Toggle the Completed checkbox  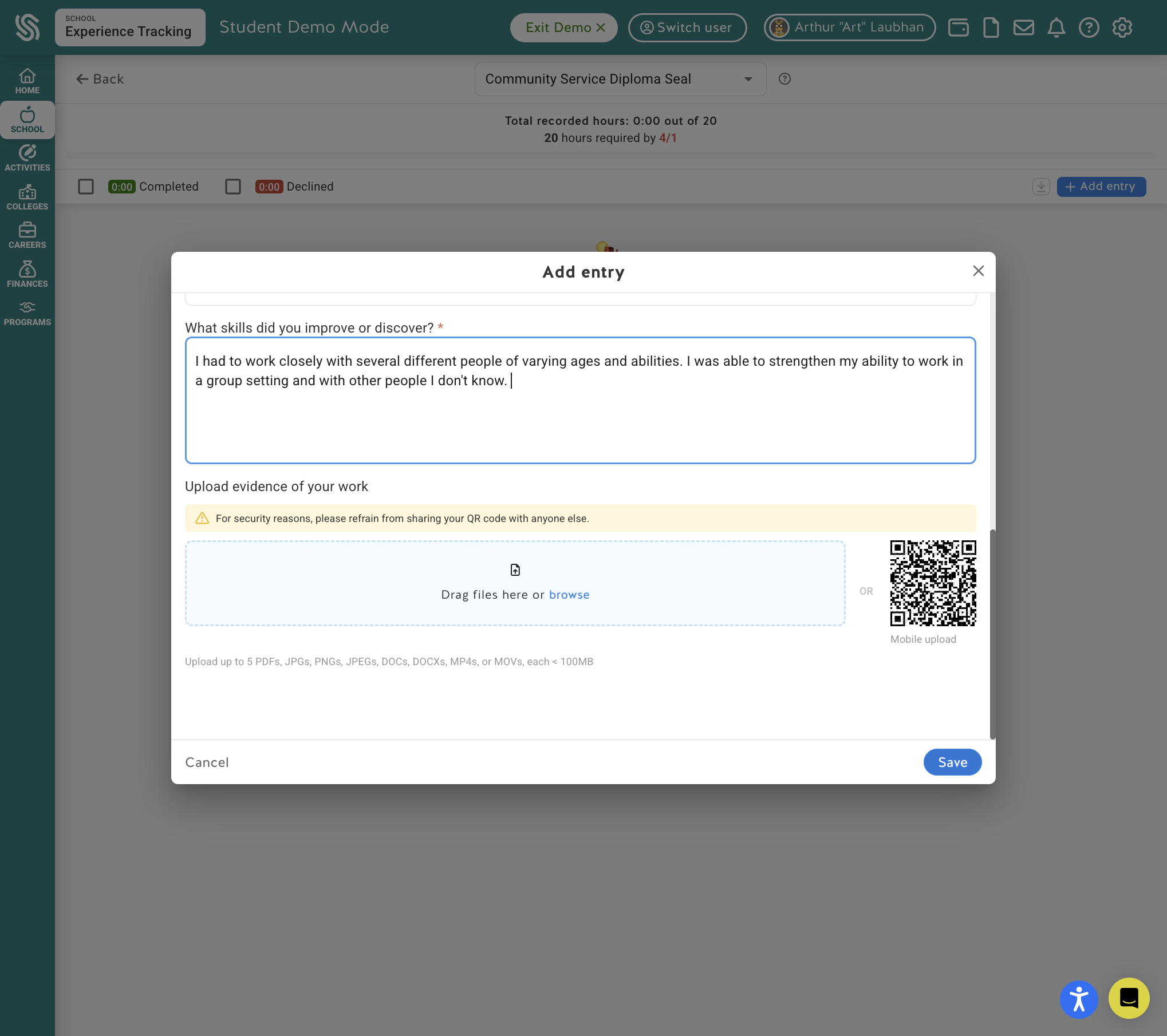[x=86, y=187]
